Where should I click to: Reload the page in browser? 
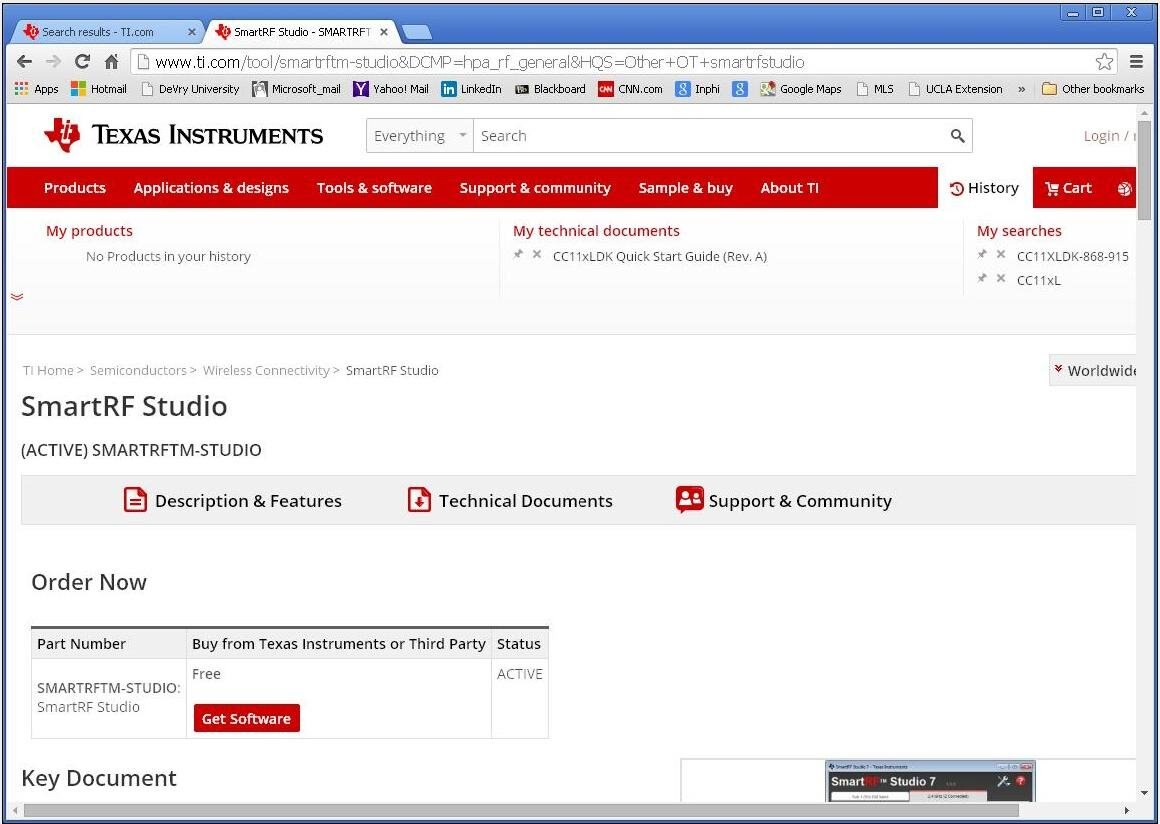(82, 62)
